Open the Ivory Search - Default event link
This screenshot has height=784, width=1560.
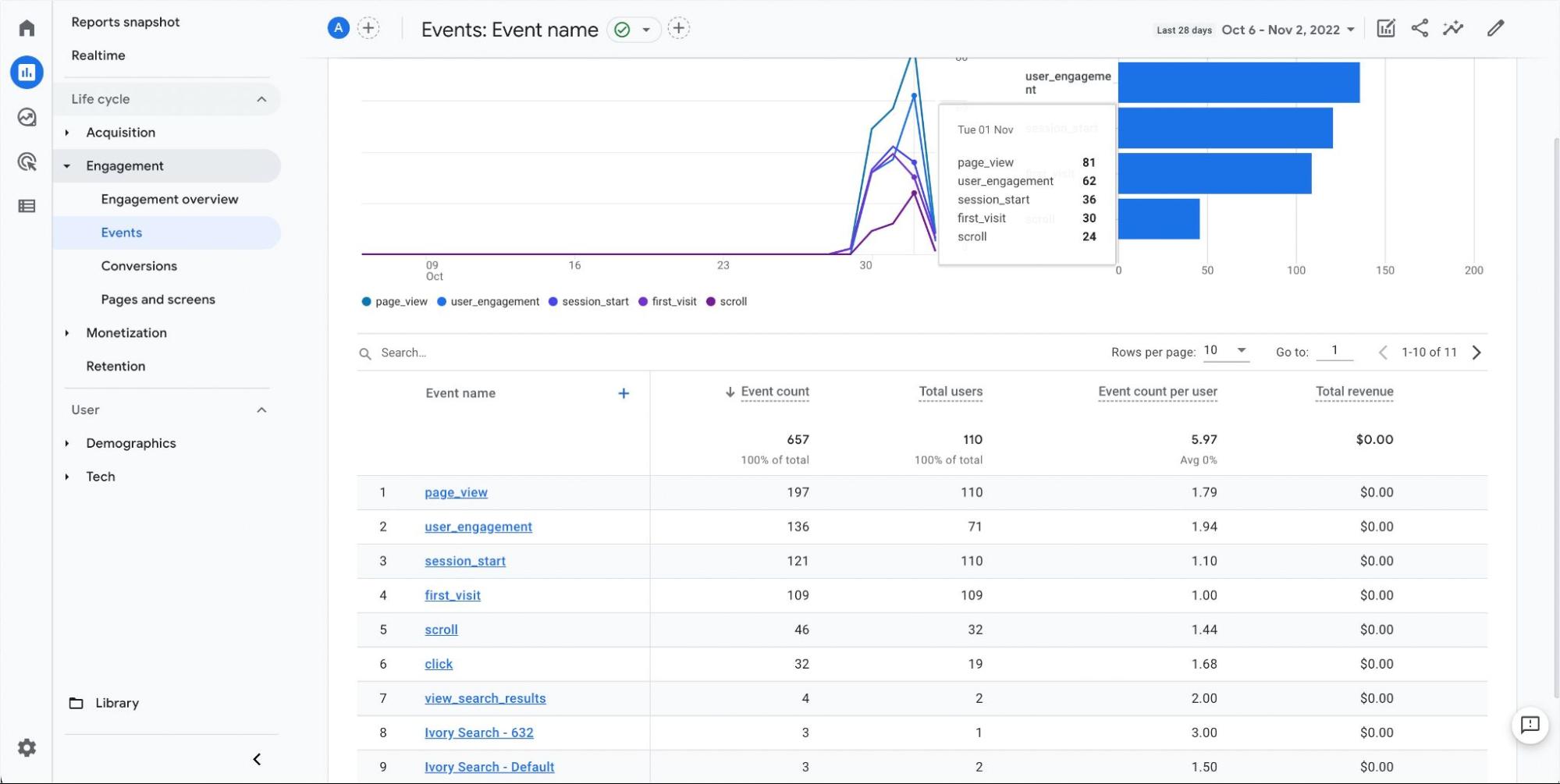point(489,767)
